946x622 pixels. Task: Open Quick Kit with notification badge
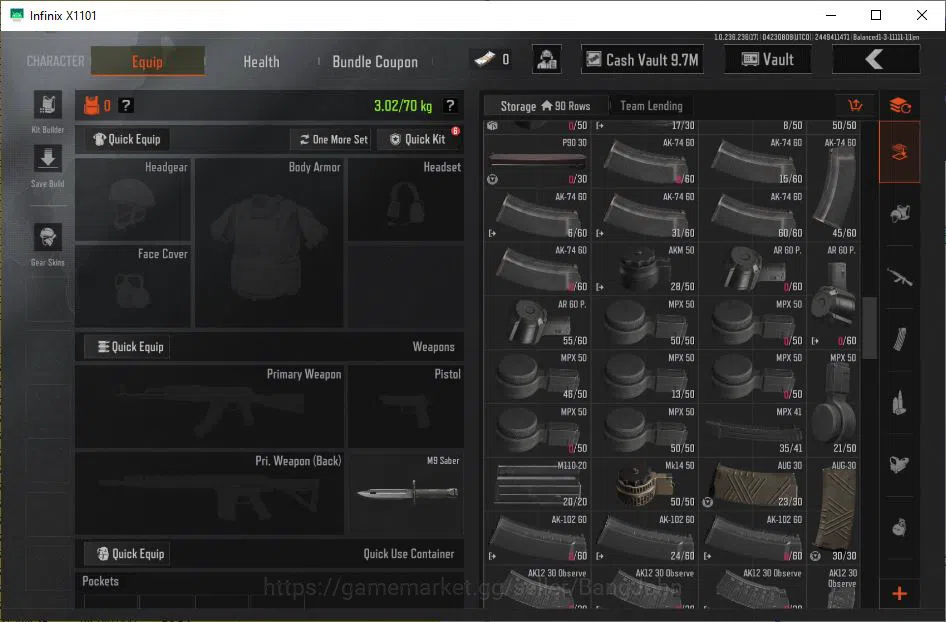[418, 139]
